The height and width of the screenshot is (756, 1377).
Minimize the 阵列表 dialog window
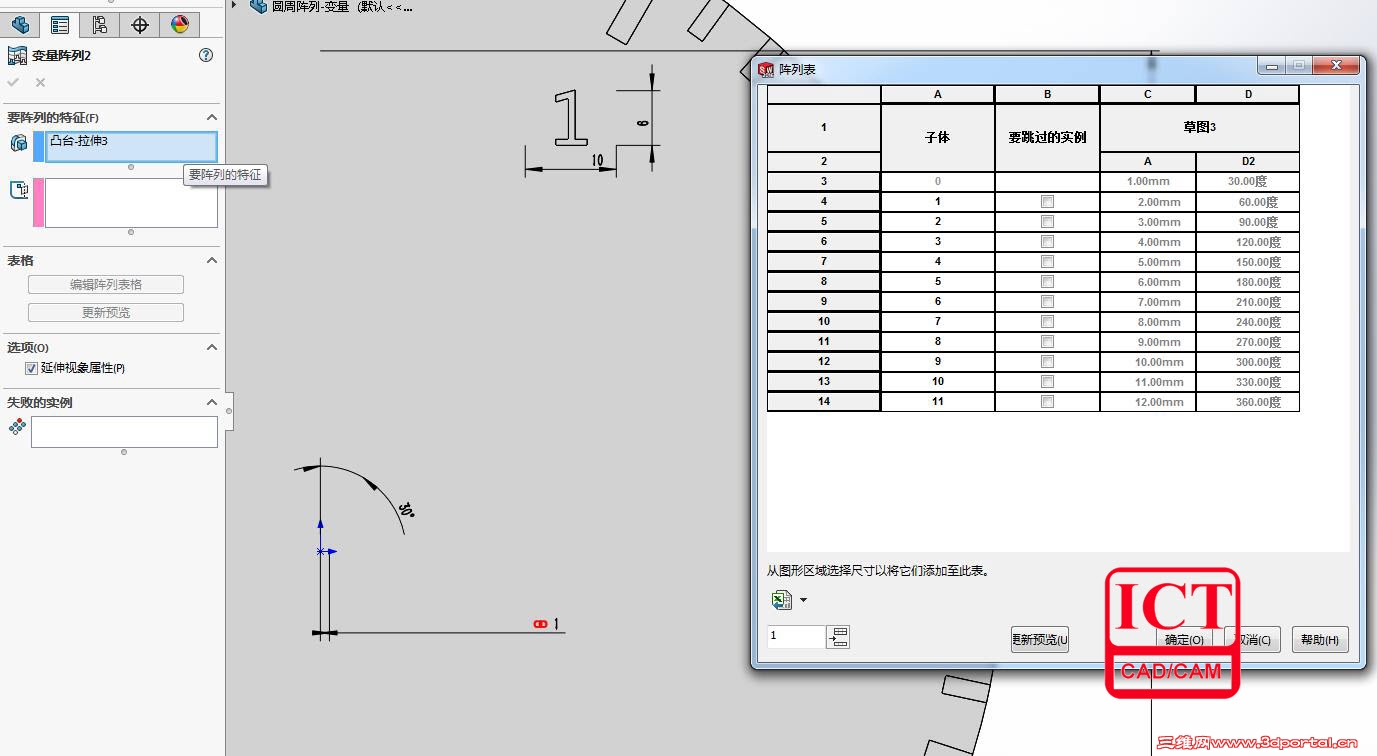[x=1272, y=66]
